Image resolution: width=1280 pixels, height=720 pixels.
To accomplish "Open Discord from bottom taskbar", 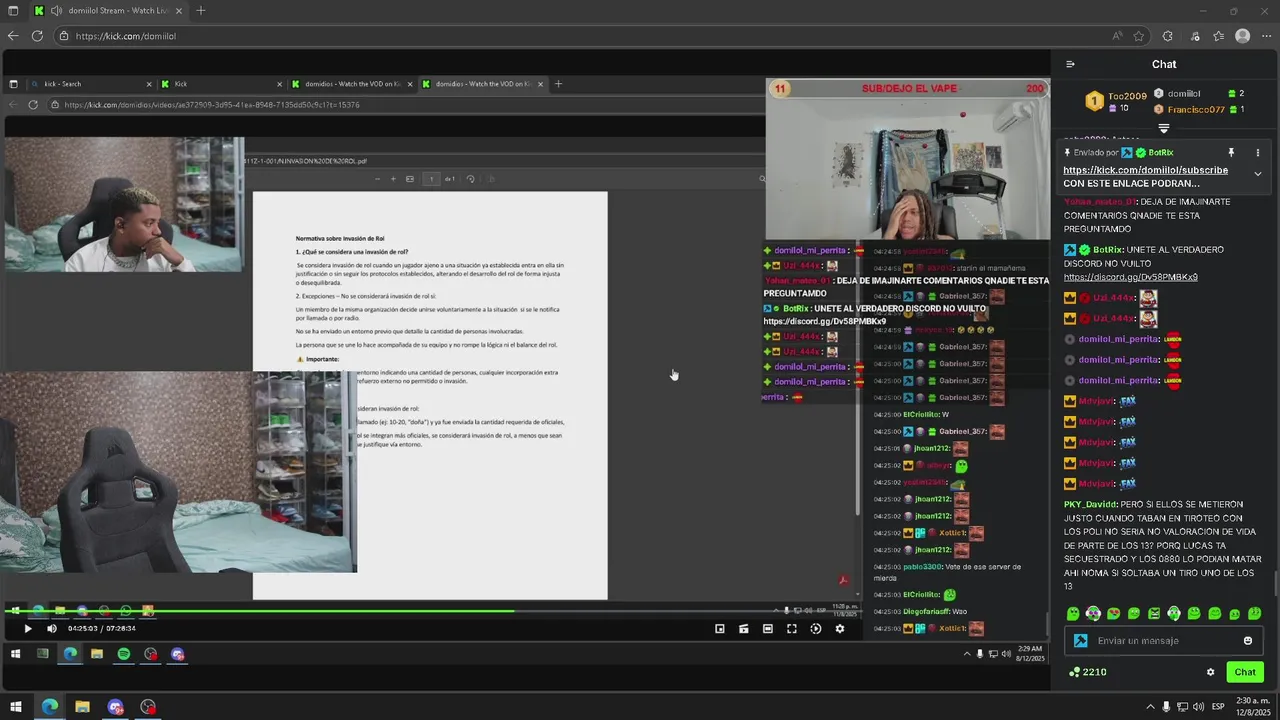I will 115,707.
